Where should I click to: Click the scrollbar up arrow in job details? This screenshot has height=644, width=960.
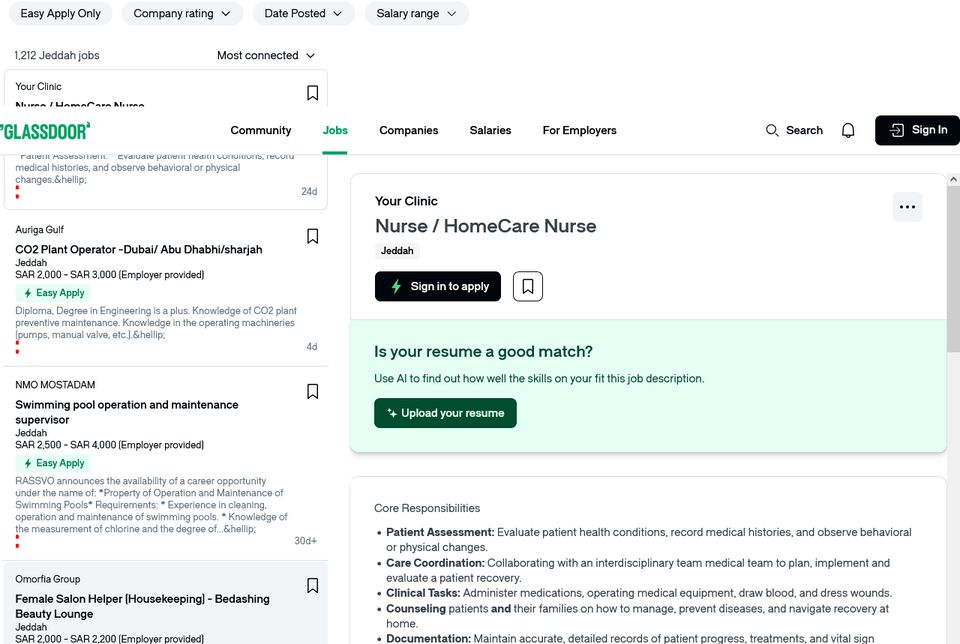953,179
